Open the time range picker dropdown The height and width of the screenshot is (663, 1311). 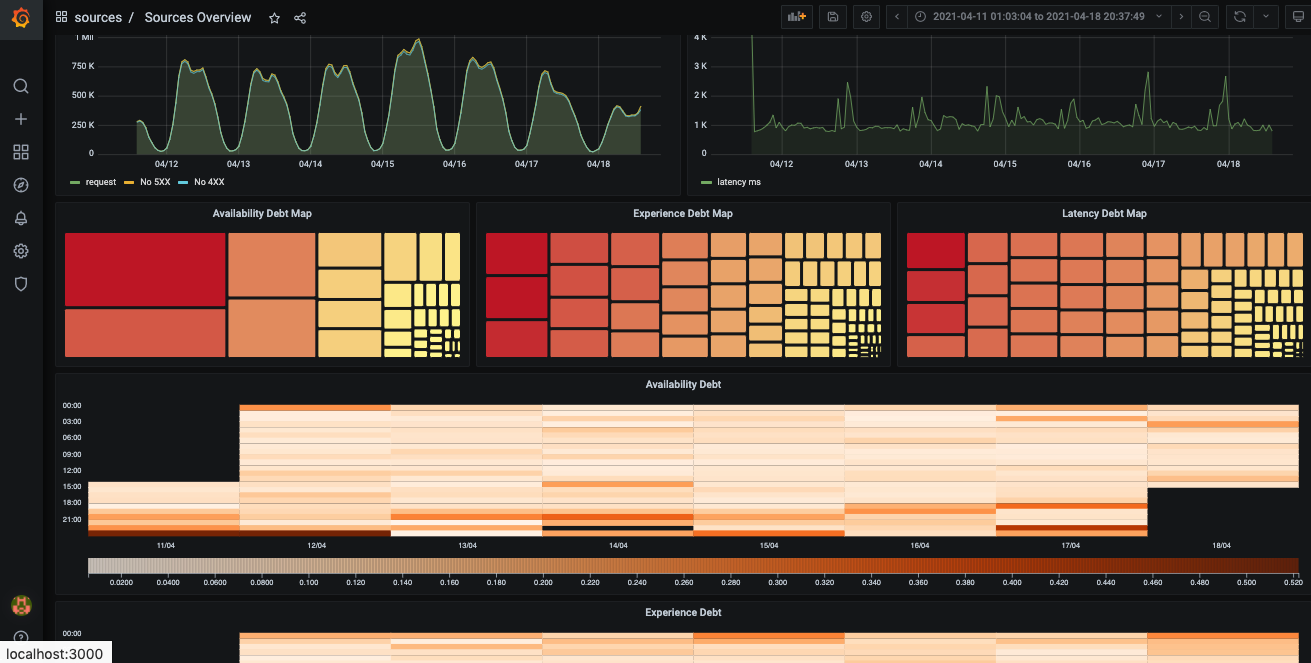pyautogui.click(x=1040, y=17)
